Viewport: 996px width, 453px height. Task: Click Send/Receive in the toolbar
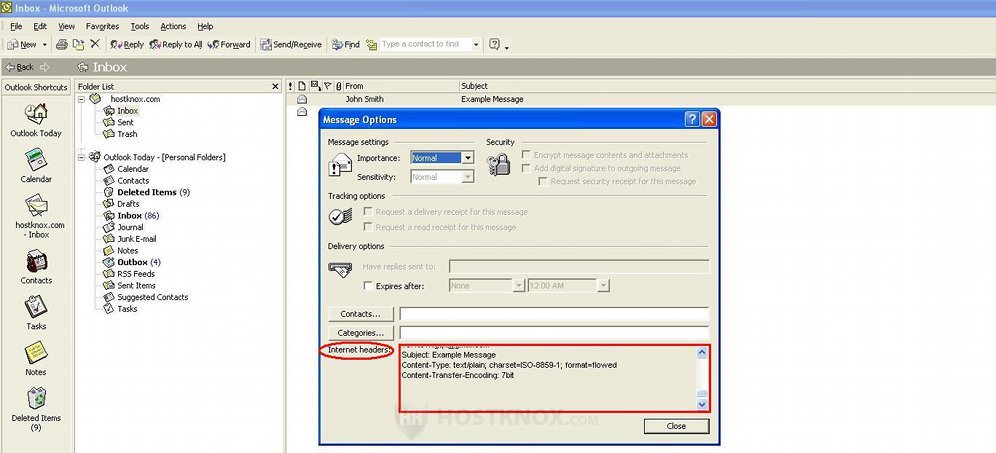[x=292, y=44]
